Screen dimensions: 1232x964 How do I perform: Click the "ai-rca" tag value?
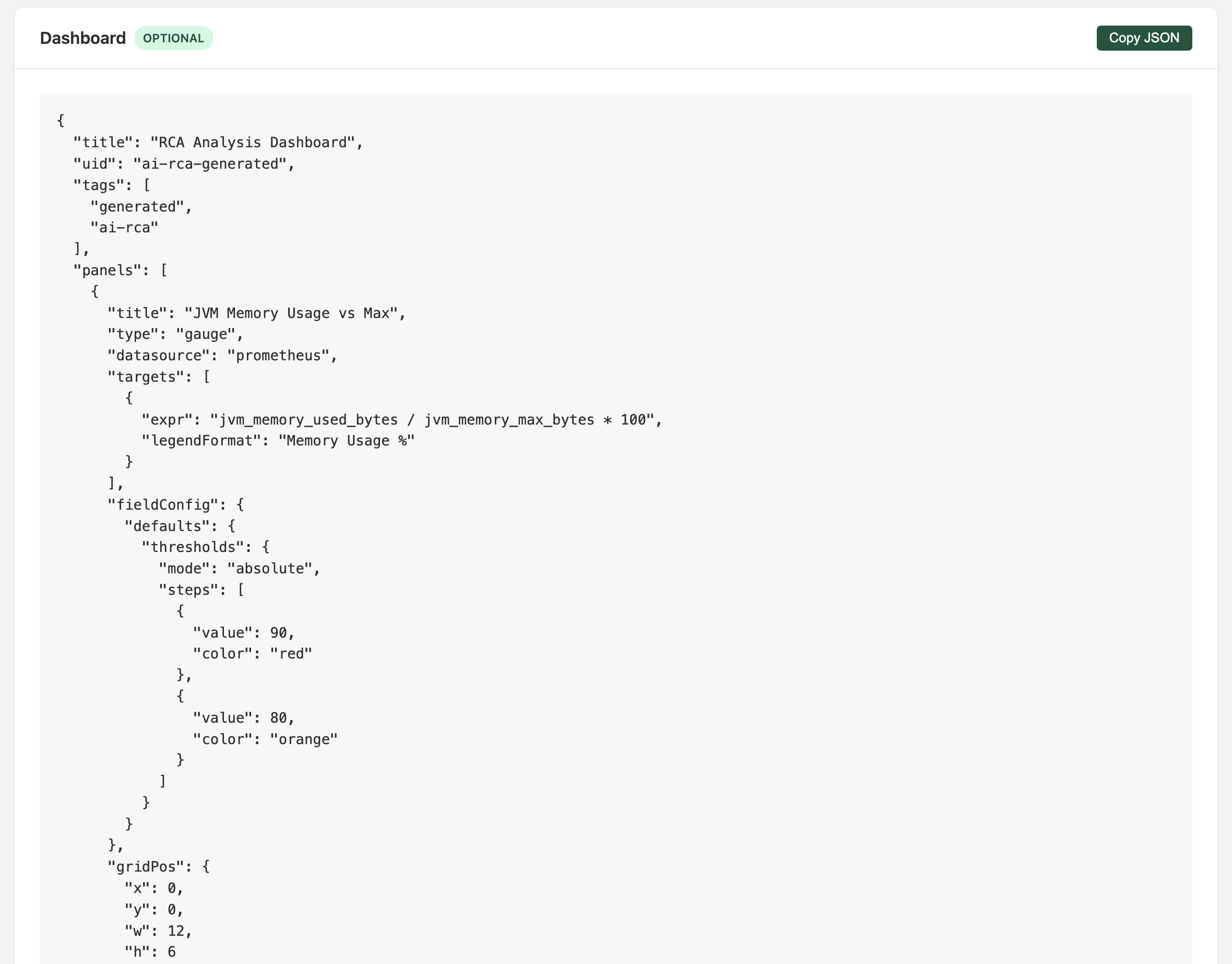(124, 228)
